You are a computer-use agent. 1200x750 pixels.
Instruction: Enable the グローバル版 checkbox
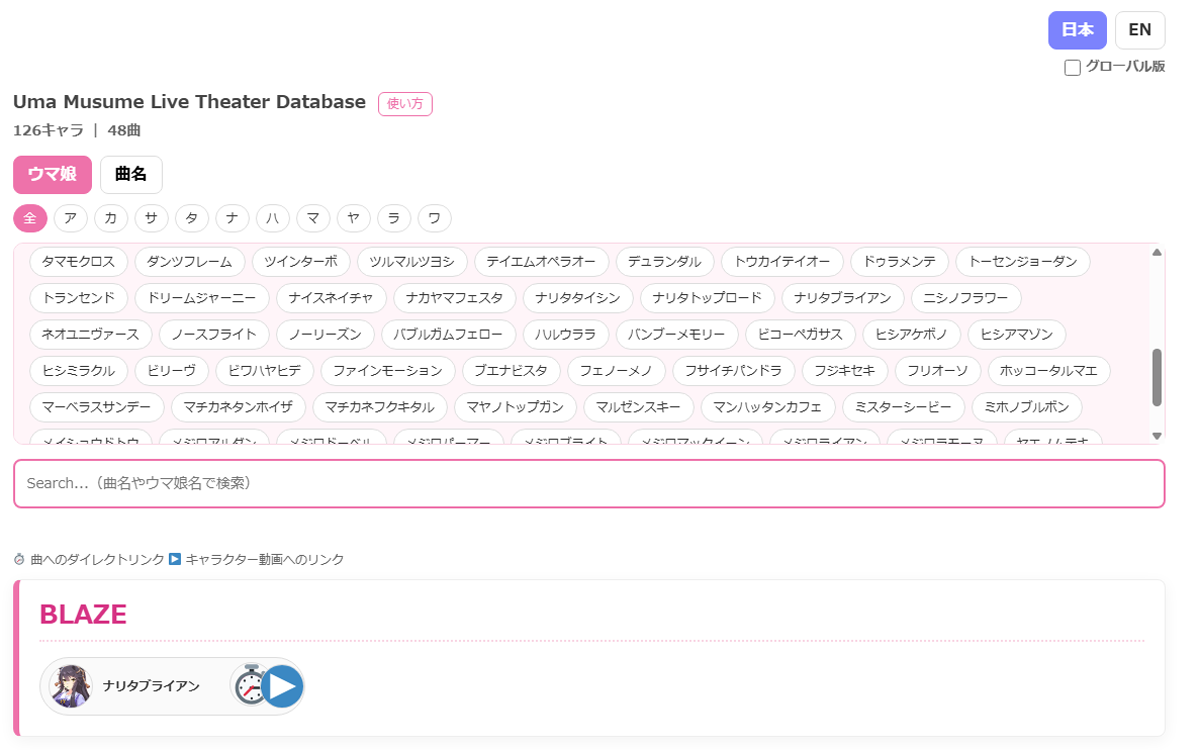click(x=1072, y=67)
